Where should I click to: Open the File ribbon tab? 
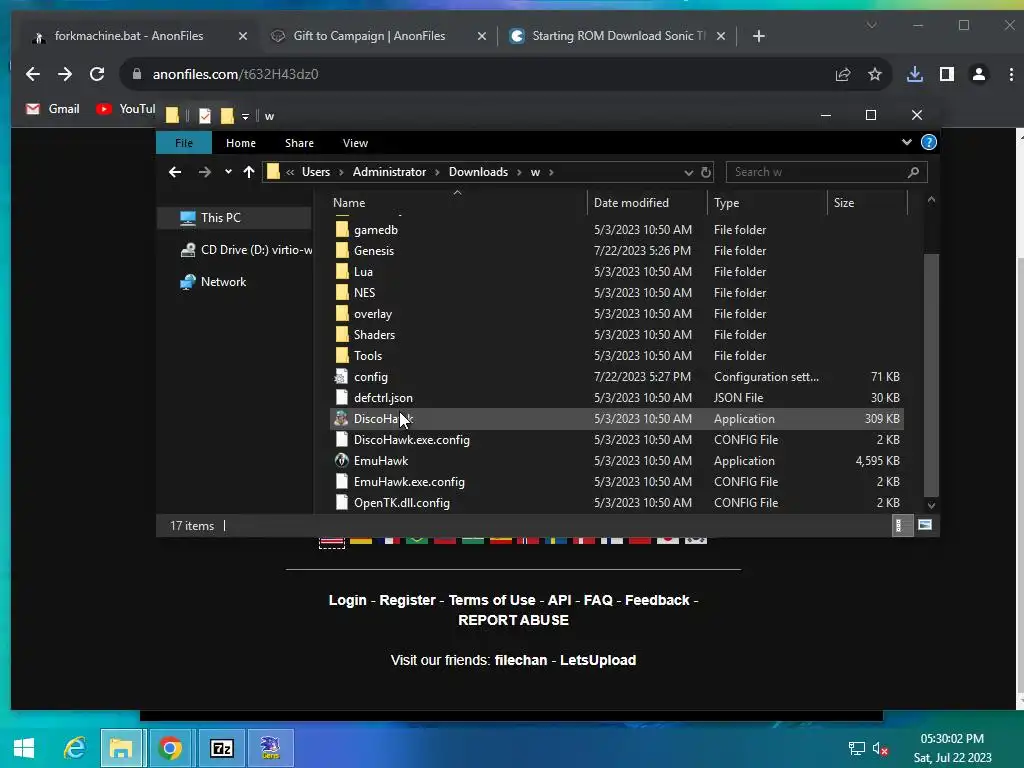184,143
